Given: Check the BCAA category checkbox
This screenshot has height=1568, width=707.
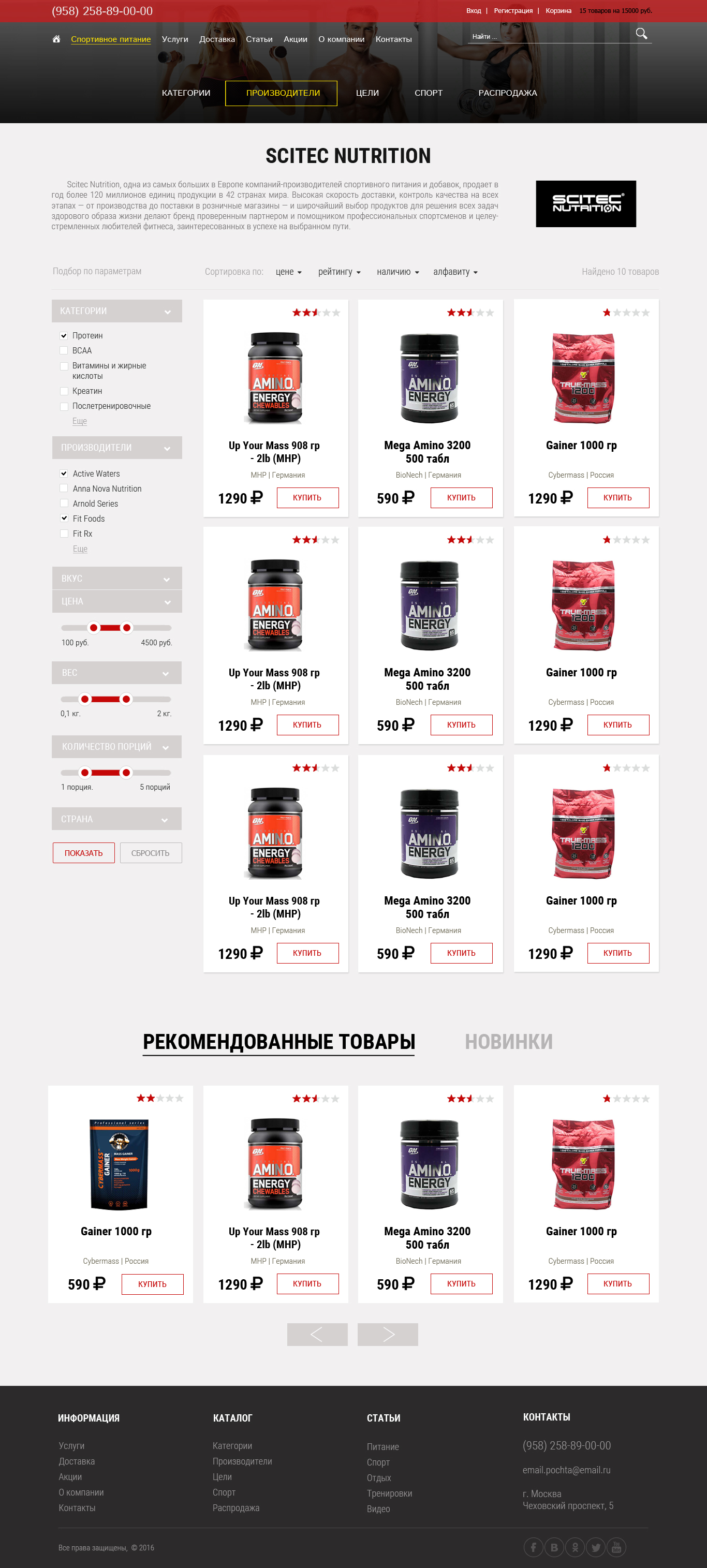Looking at the screenshot, I should (64, 351).
